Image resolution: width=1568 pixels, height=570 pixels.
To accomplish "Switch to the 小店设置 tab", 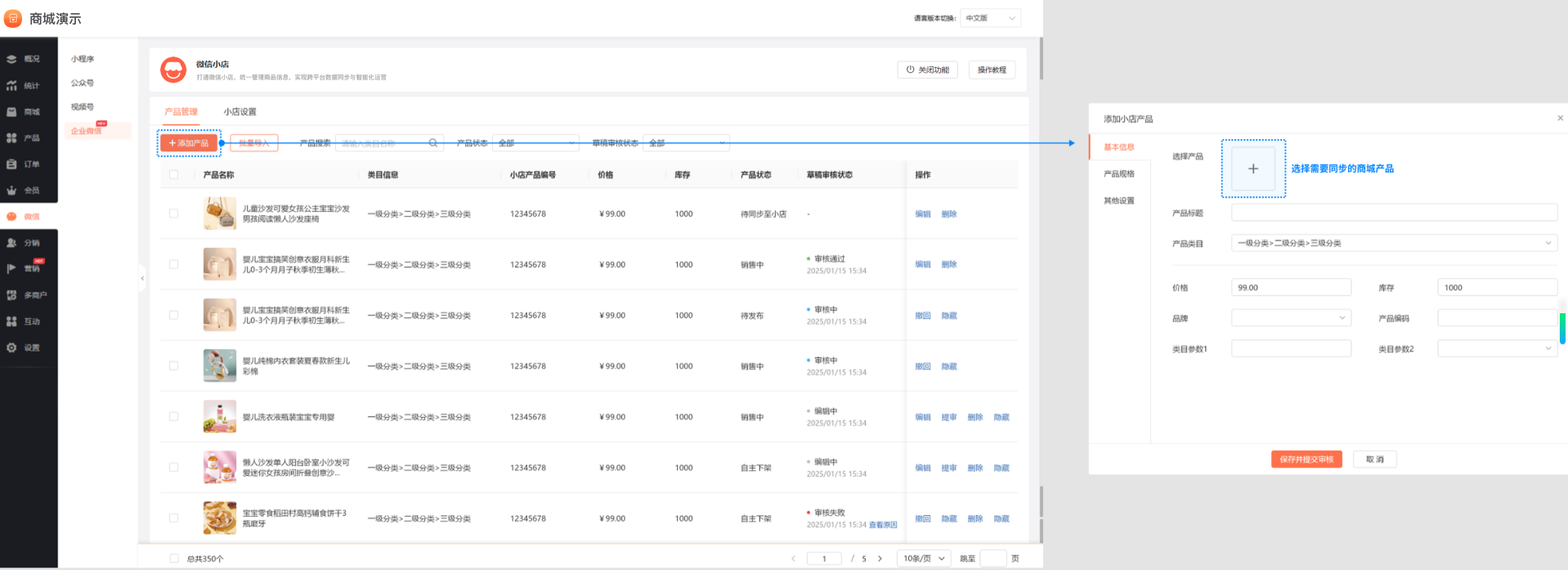I will pos(240,112).
